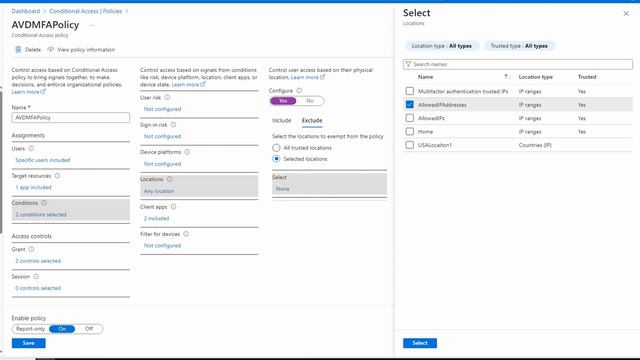Check the AllowedIPs checkbox

coord(409,118)
